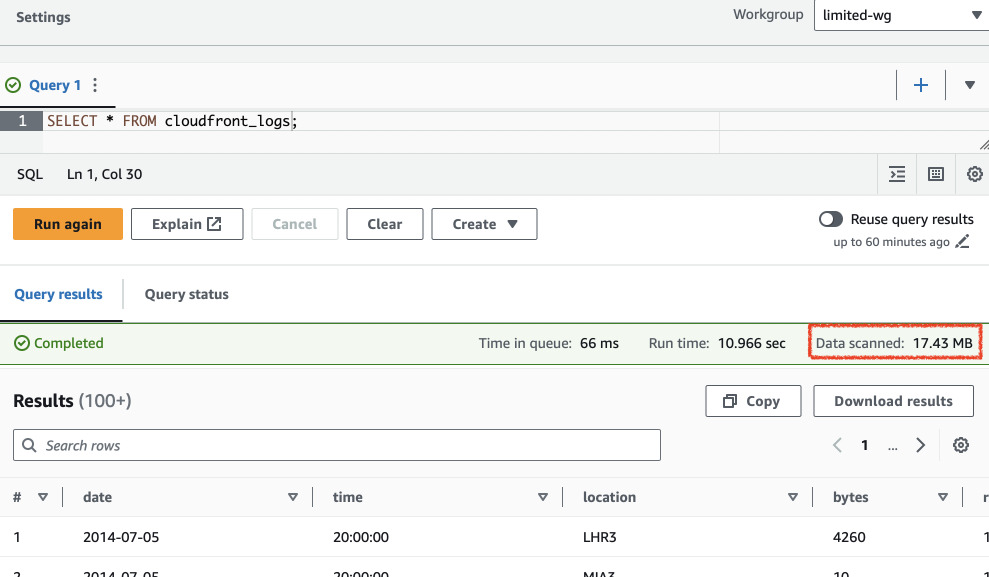The width and height of the screenshot is (989, 577).
Task: Open results table preferences gear icon
Action: point(961,445)
